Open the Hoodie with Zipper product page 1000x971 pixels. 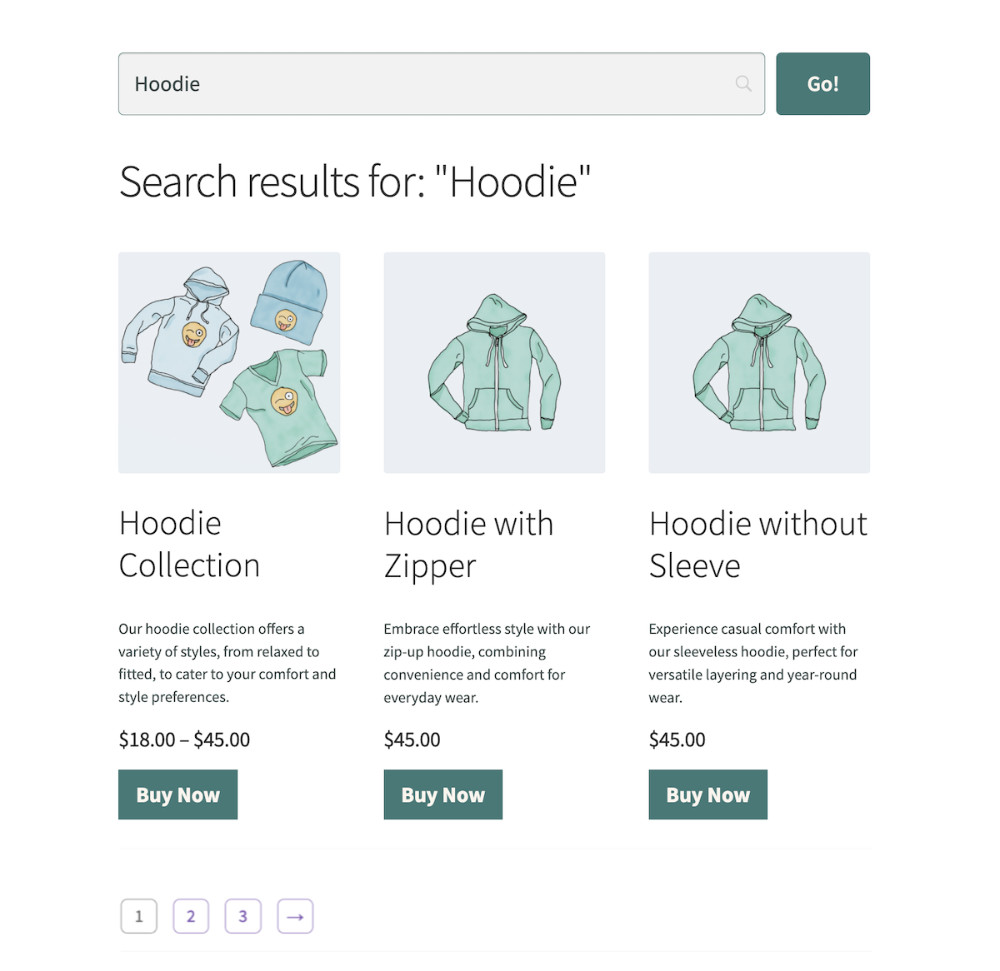coord(468,543)
